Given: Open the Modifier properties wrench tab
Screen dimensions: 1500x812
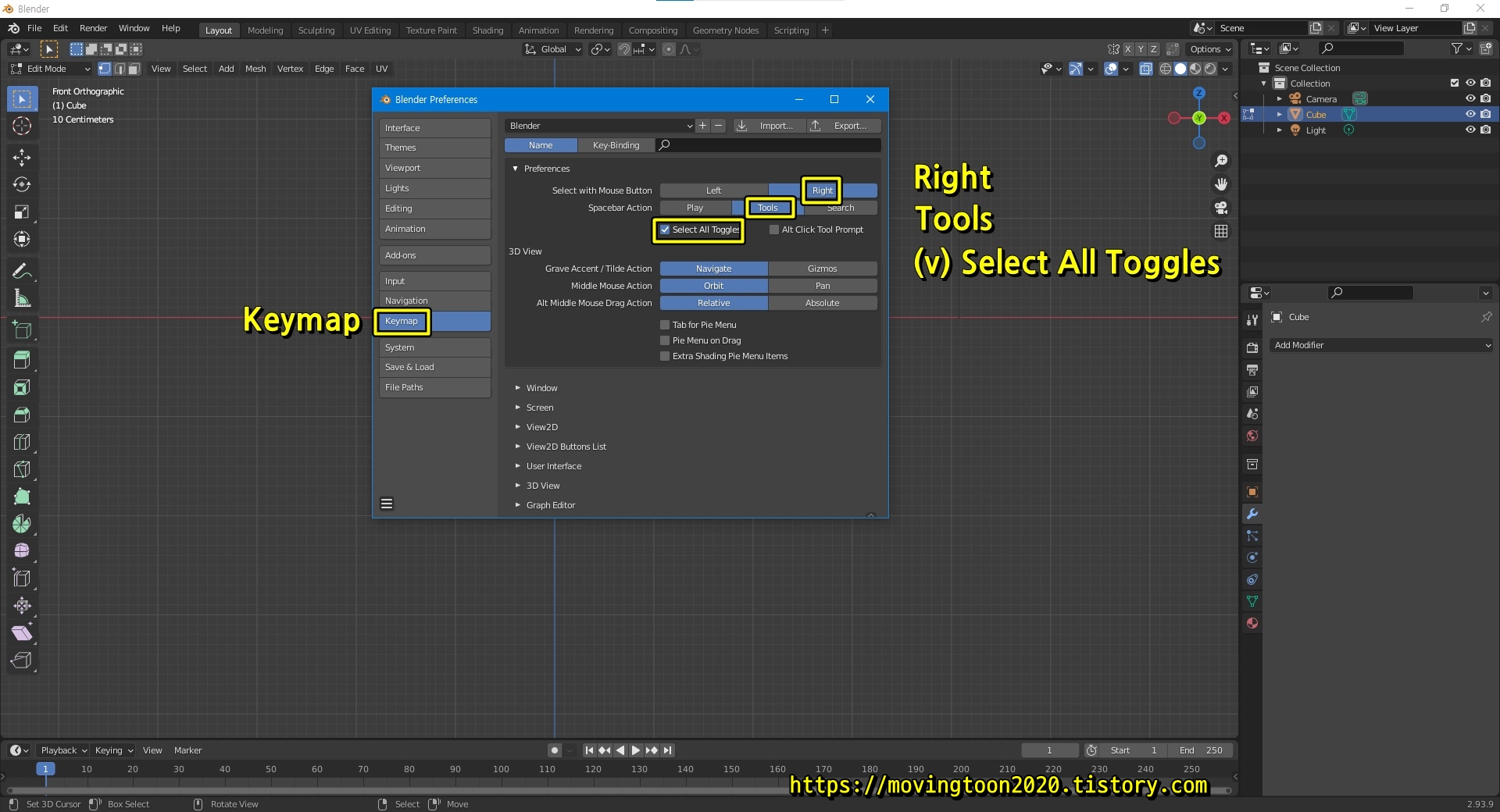Looking at the screenshot, I should pyautogui.click(x=1252, y=515).
